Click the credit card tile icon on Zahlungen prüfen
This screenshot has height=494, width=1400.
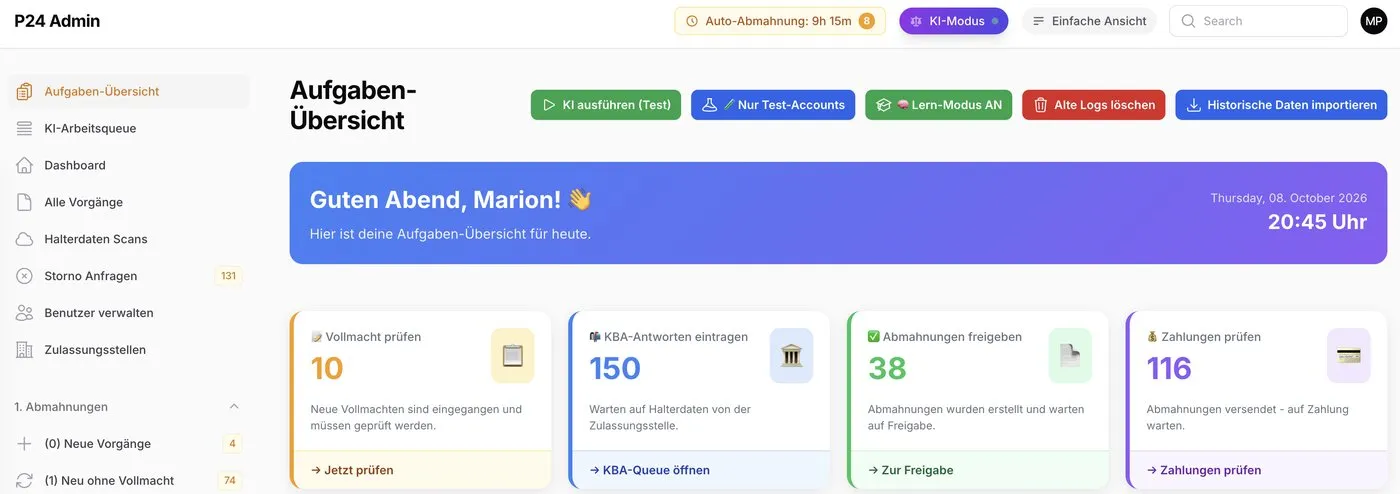pyautogui.click(x=1349, y=356)
